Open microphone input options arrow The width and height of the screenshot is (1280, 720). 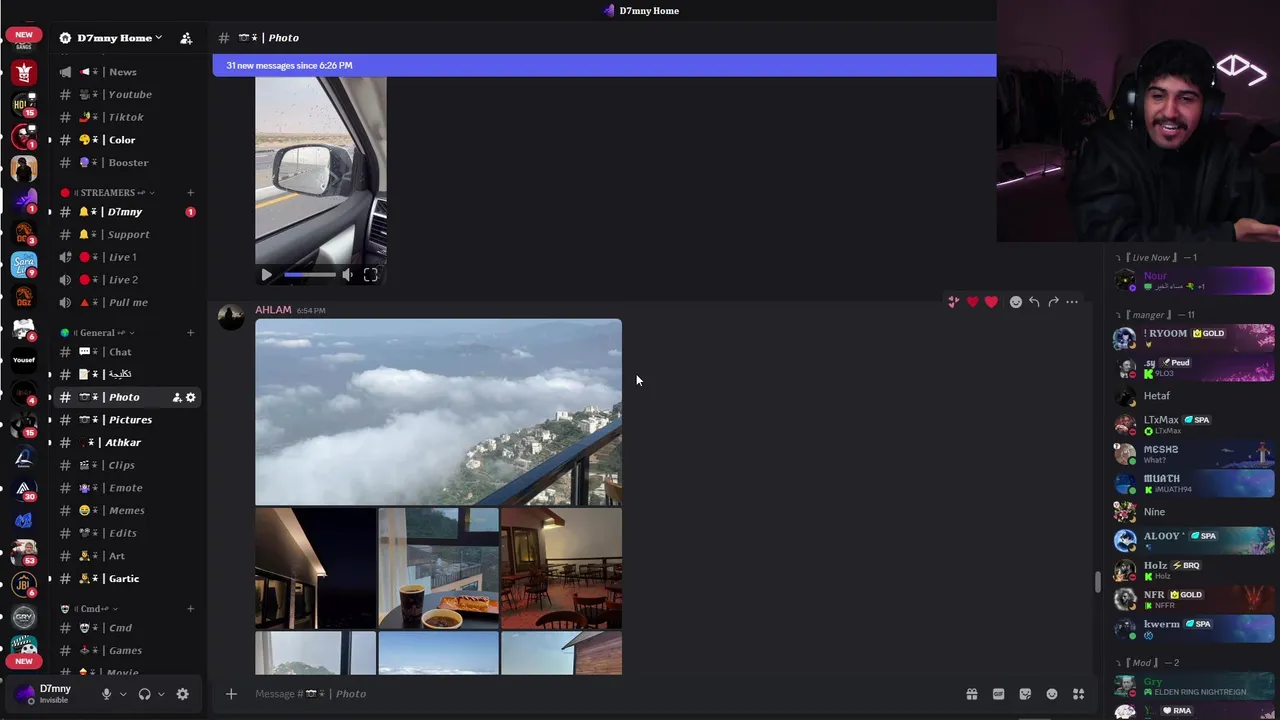123,694
